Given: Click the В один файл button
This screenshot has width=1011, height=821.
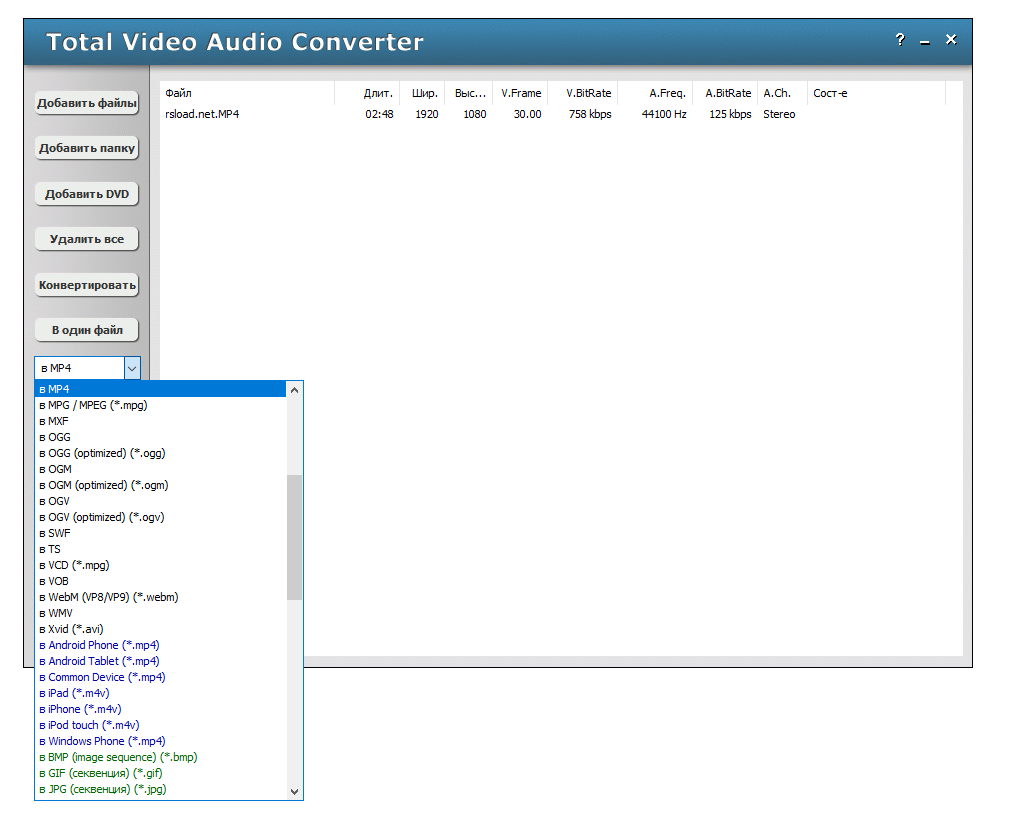Looking at the screenshot, I should tap(87, 330).
